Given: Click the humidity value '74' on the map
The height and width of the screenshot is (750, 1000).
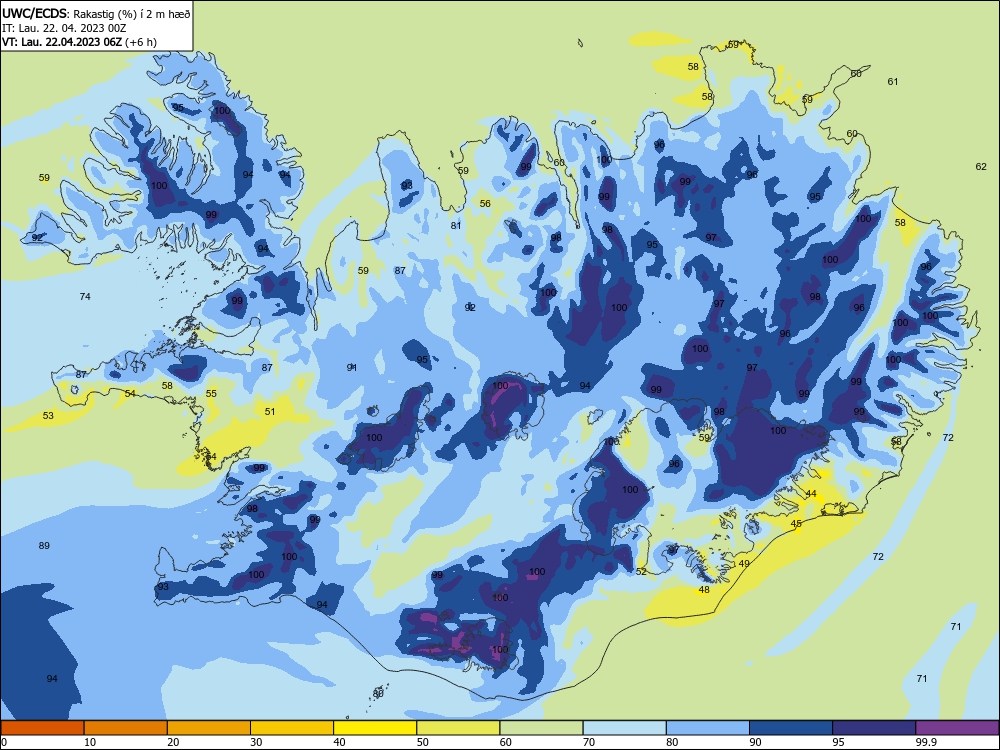Looking at the screenshot, I should 85,297.
